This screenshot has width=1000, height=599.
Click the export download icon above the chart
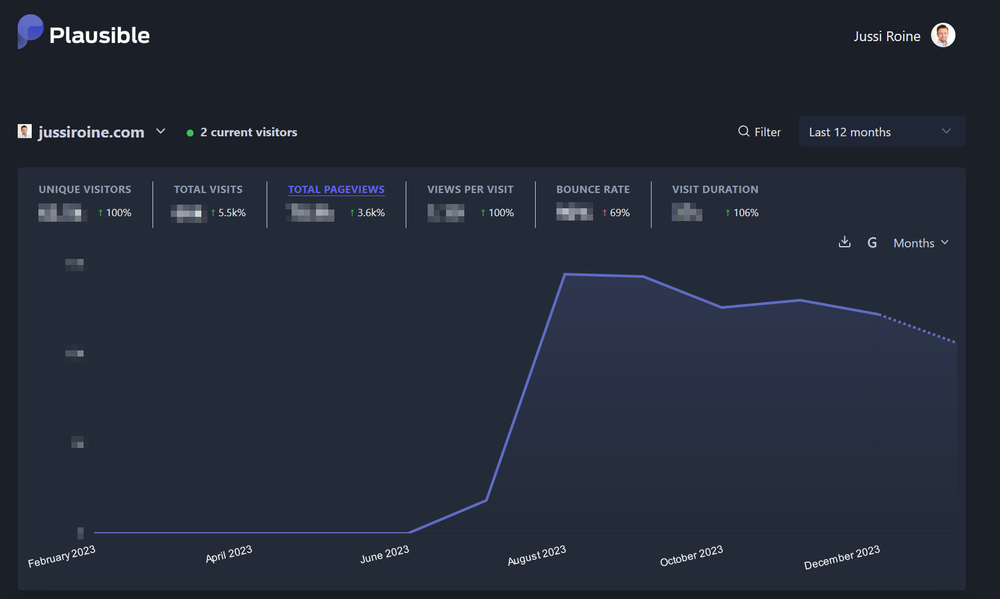pyautogui.click(x=844, y=242)
